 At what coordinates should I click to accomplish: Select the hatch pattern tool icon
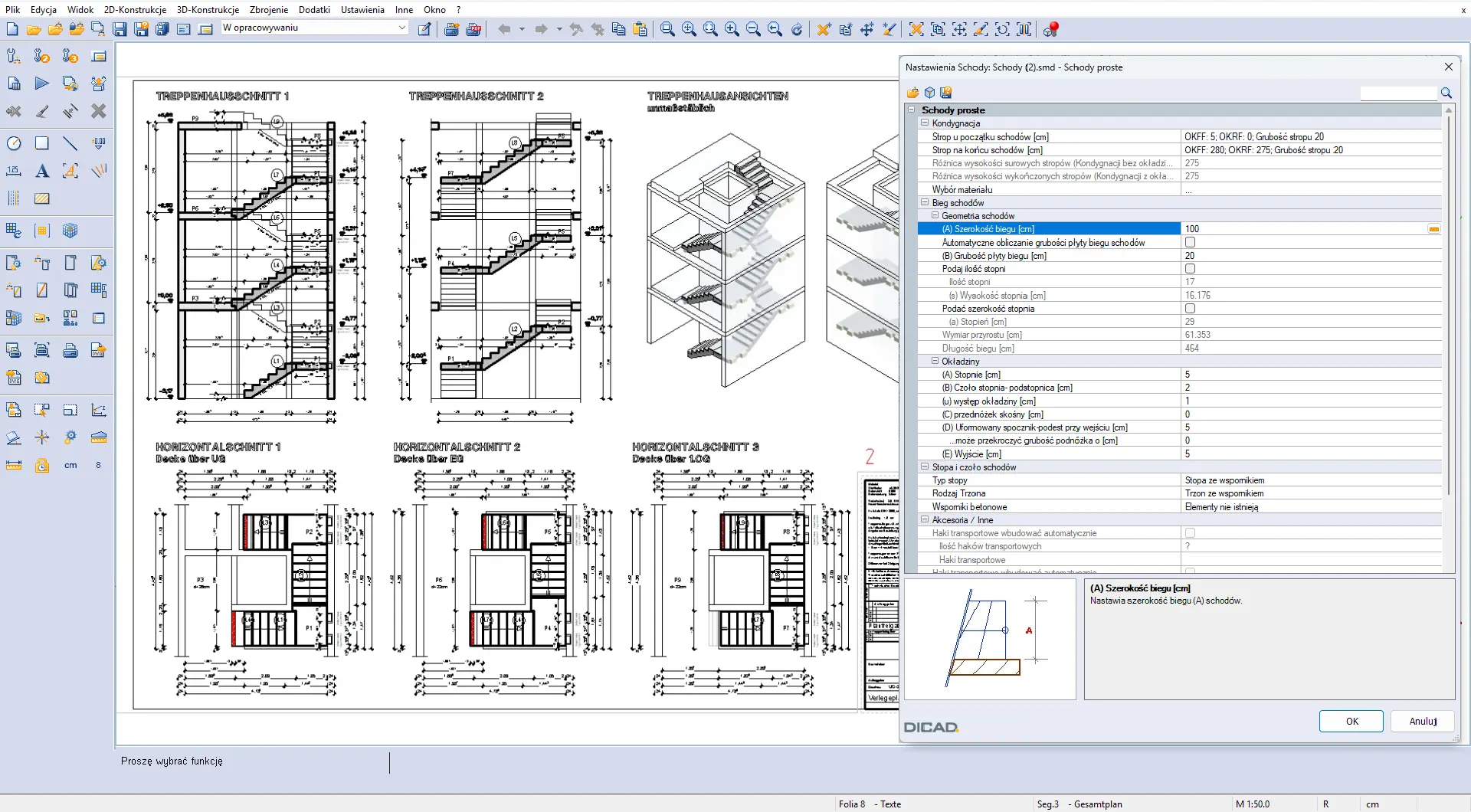click(42, 198)
